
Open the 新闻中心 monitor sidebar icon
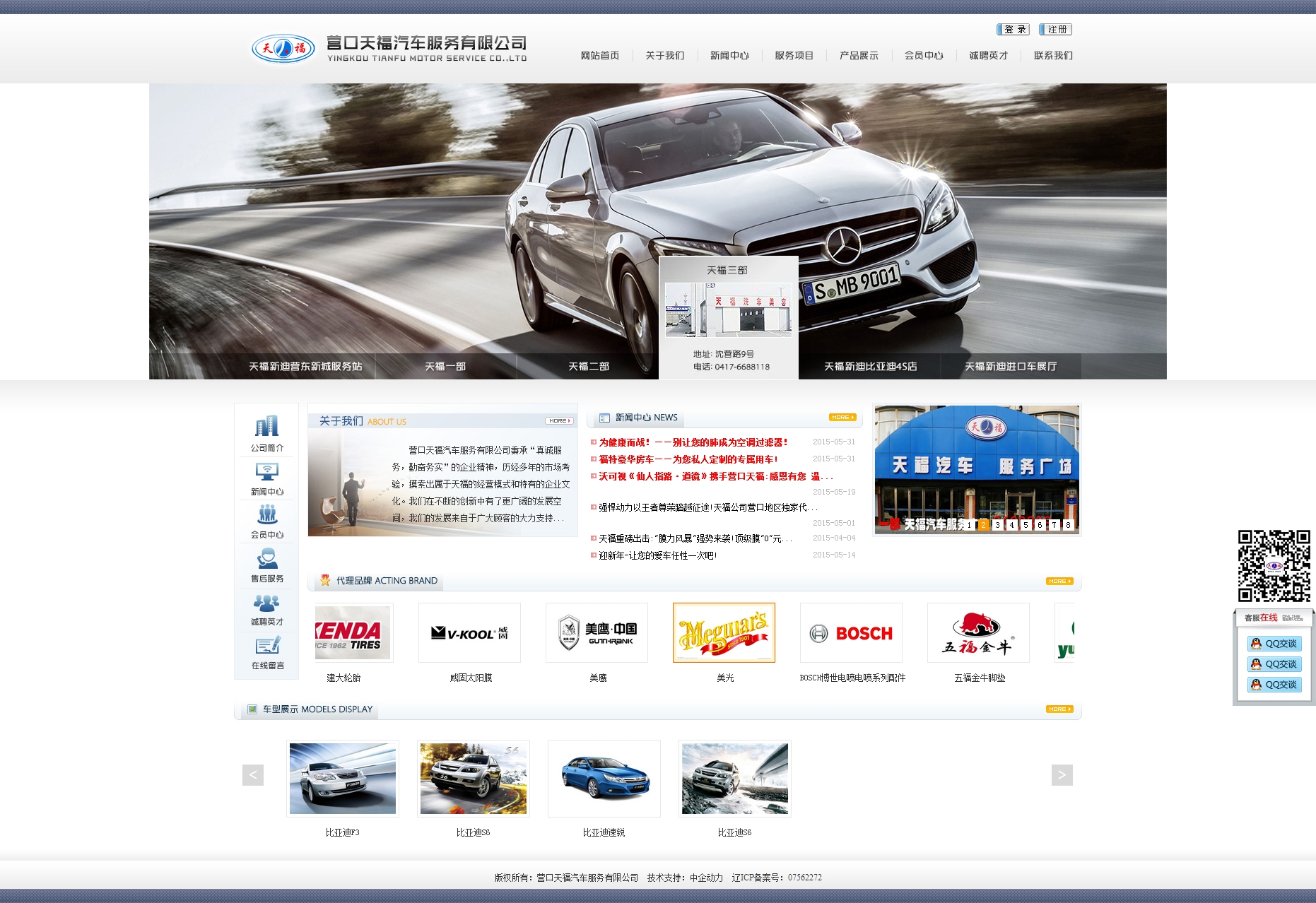tap(266, 471)
